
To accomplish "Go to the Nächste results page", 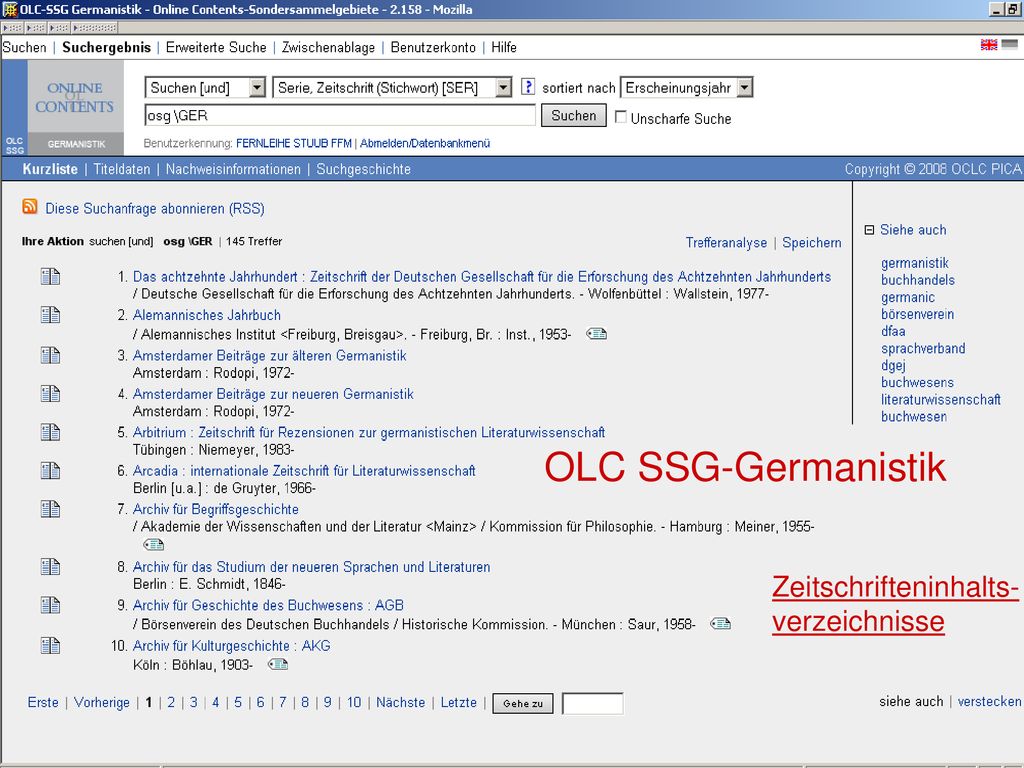I will point(400,702).
